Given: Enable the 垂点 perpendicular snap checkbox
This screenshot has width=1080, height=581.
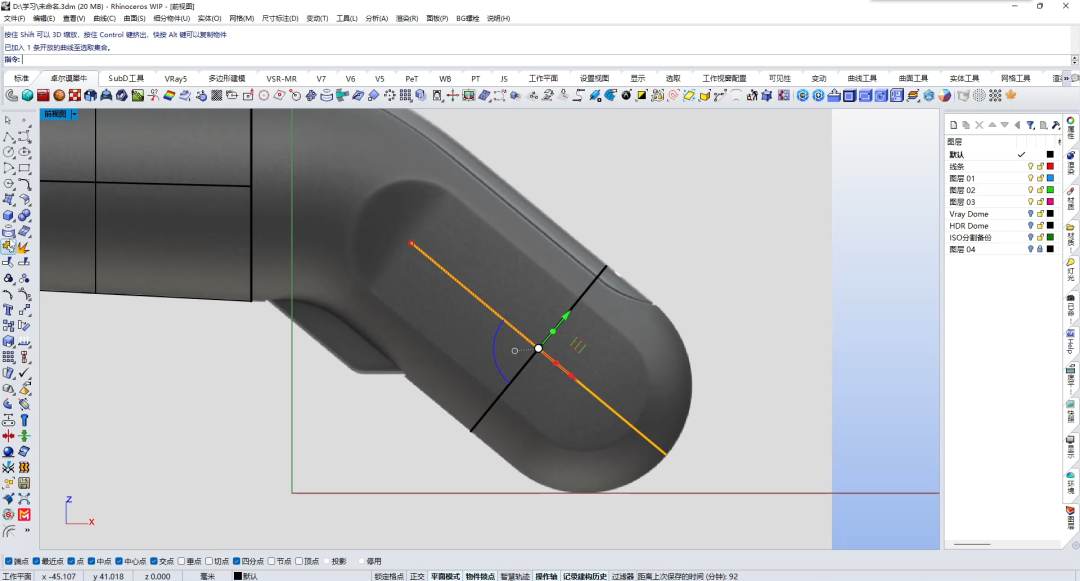Looking at the screenshot, I should pyautogui.click(x=182, y=562).
